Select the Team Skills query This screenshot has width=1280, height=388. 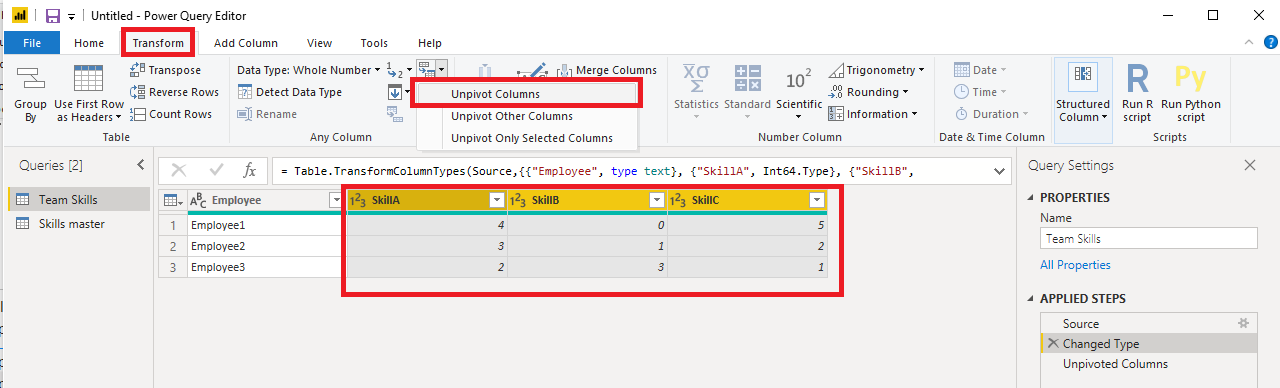(79, 200)
